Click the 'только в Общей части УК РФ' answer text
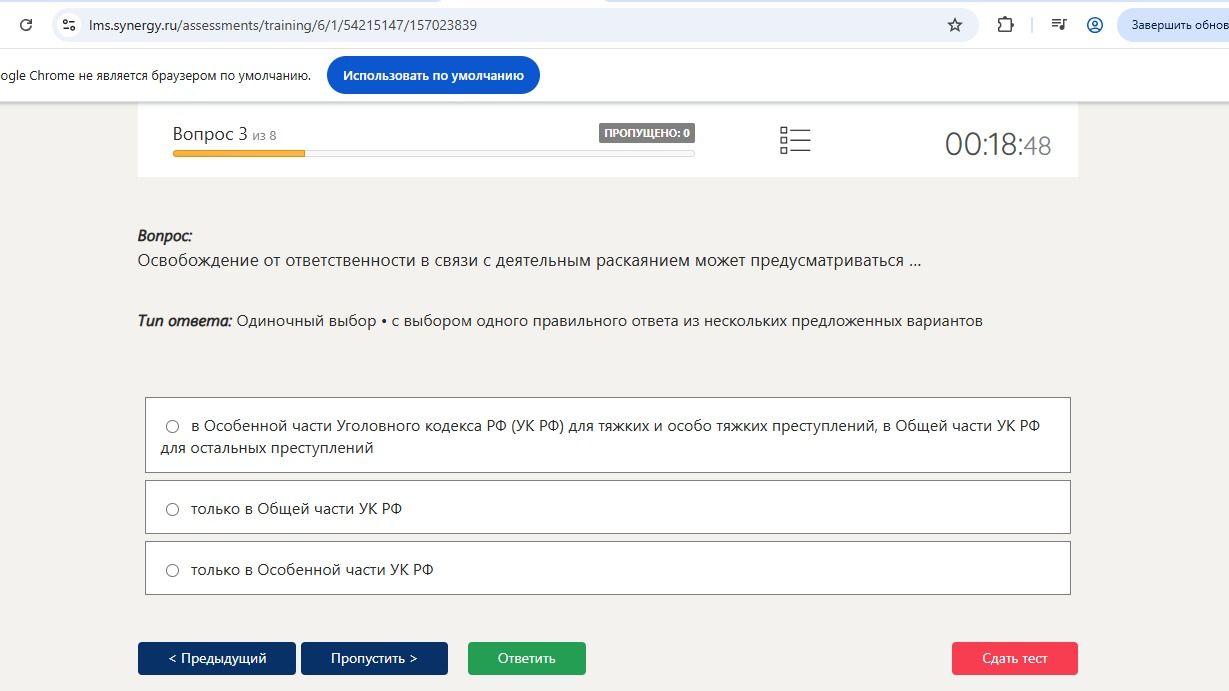1229x691 pixels. (296, 509)
